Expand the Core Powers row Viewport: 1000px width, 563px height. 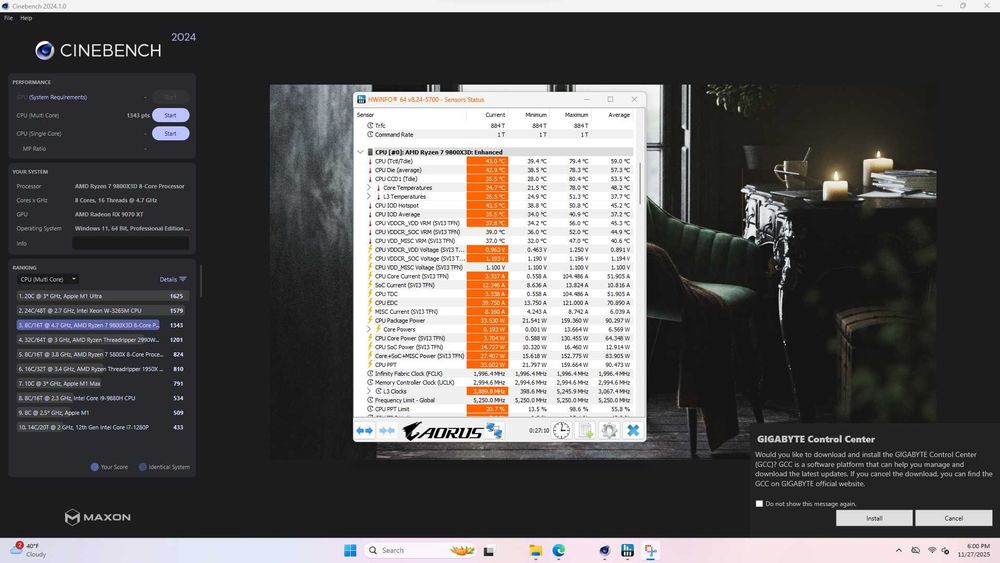(x=369, y=330)
